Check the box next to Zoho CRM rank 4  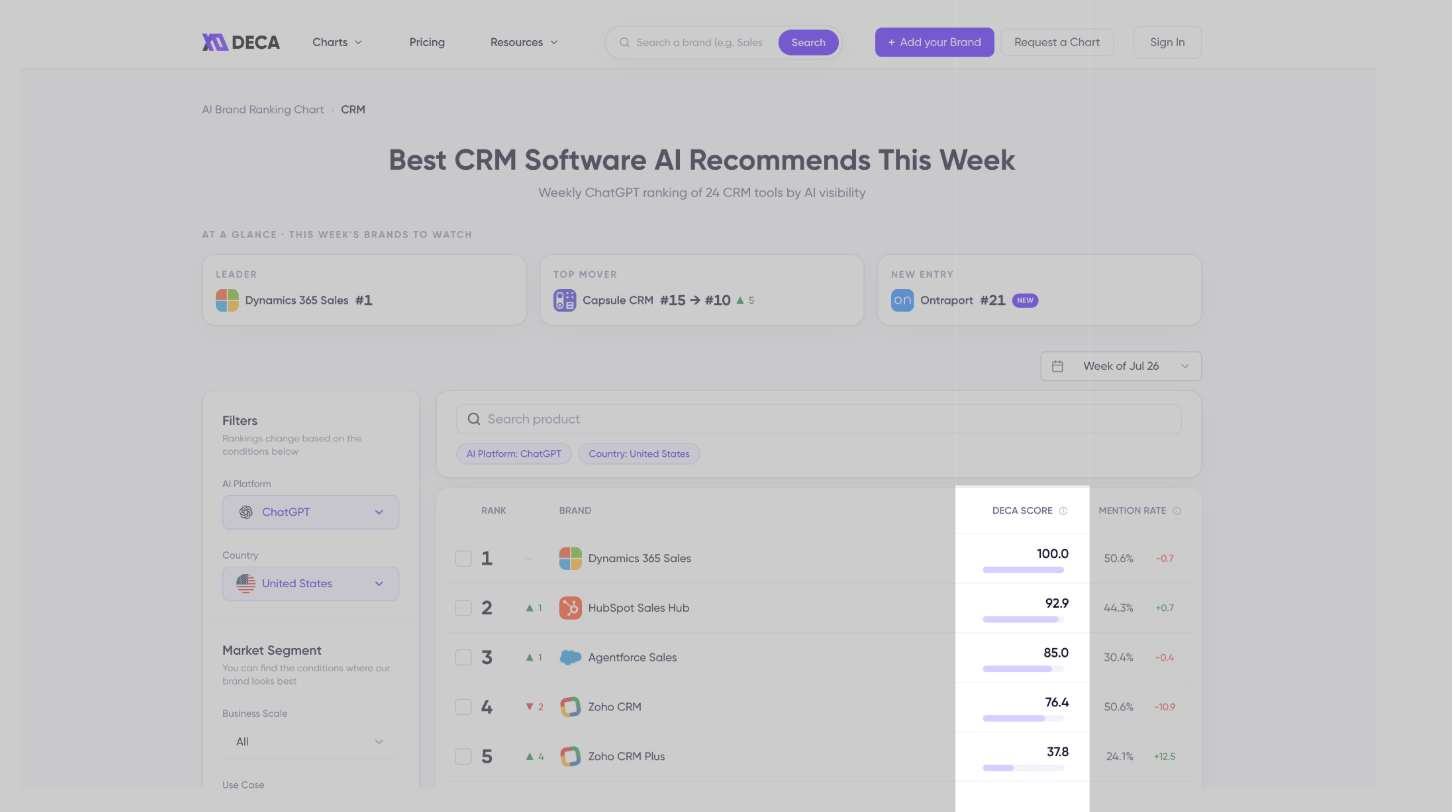[x=463, y=707]
